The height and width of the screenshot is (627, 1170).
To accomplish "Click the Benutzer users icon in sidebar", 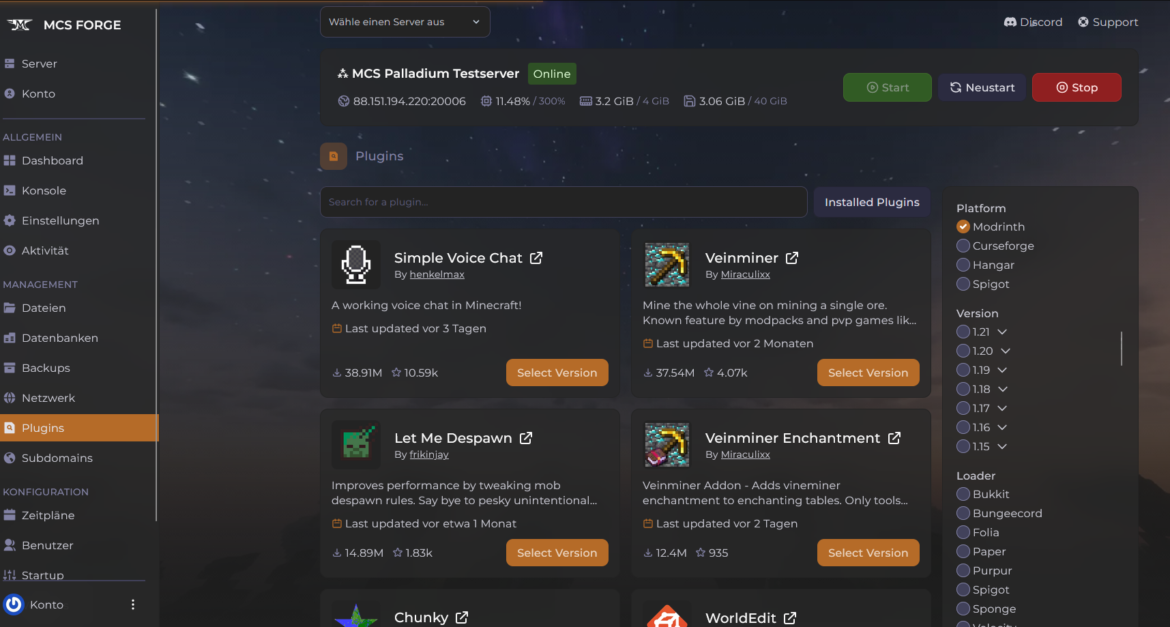I will click(x=10, y=545).
